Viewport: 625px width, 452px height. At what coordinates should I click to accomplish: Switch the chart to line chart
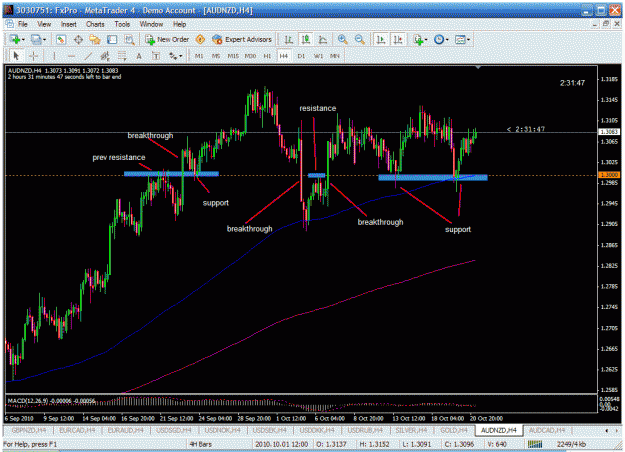323,39
